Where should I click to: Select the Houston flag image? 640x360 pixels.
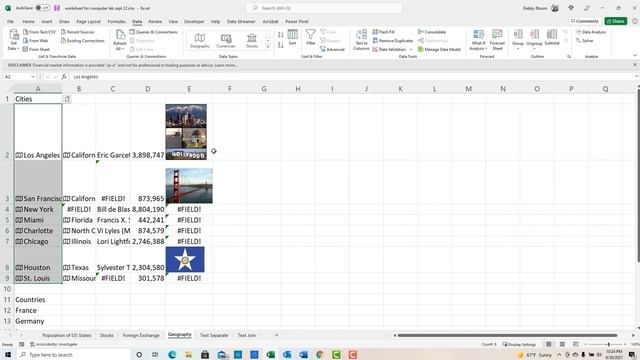pyautogui.click(x=185, y=259)
